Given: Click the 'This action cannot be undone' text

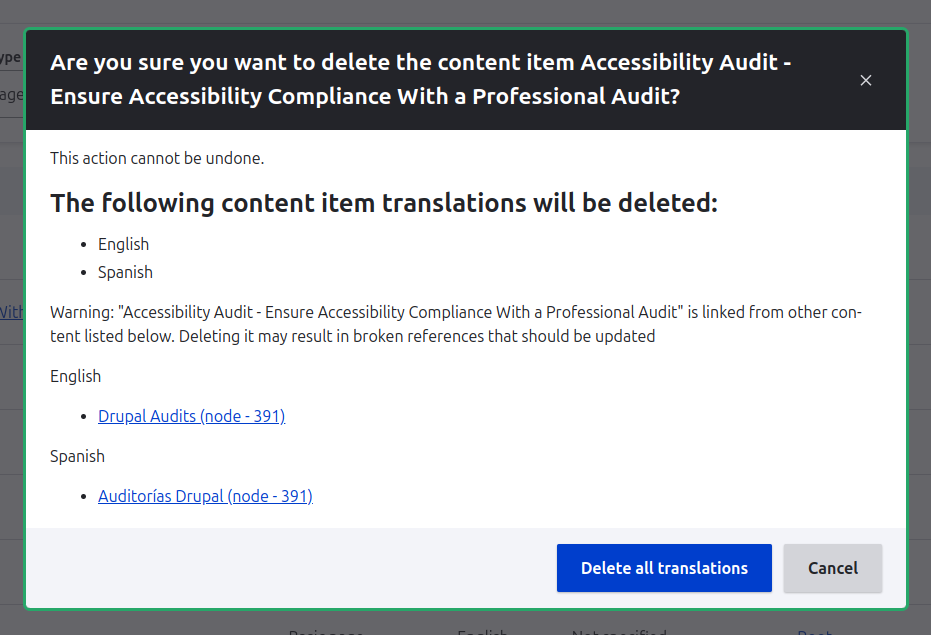Looking at the screenshot, I should click(x=157, y=158).
